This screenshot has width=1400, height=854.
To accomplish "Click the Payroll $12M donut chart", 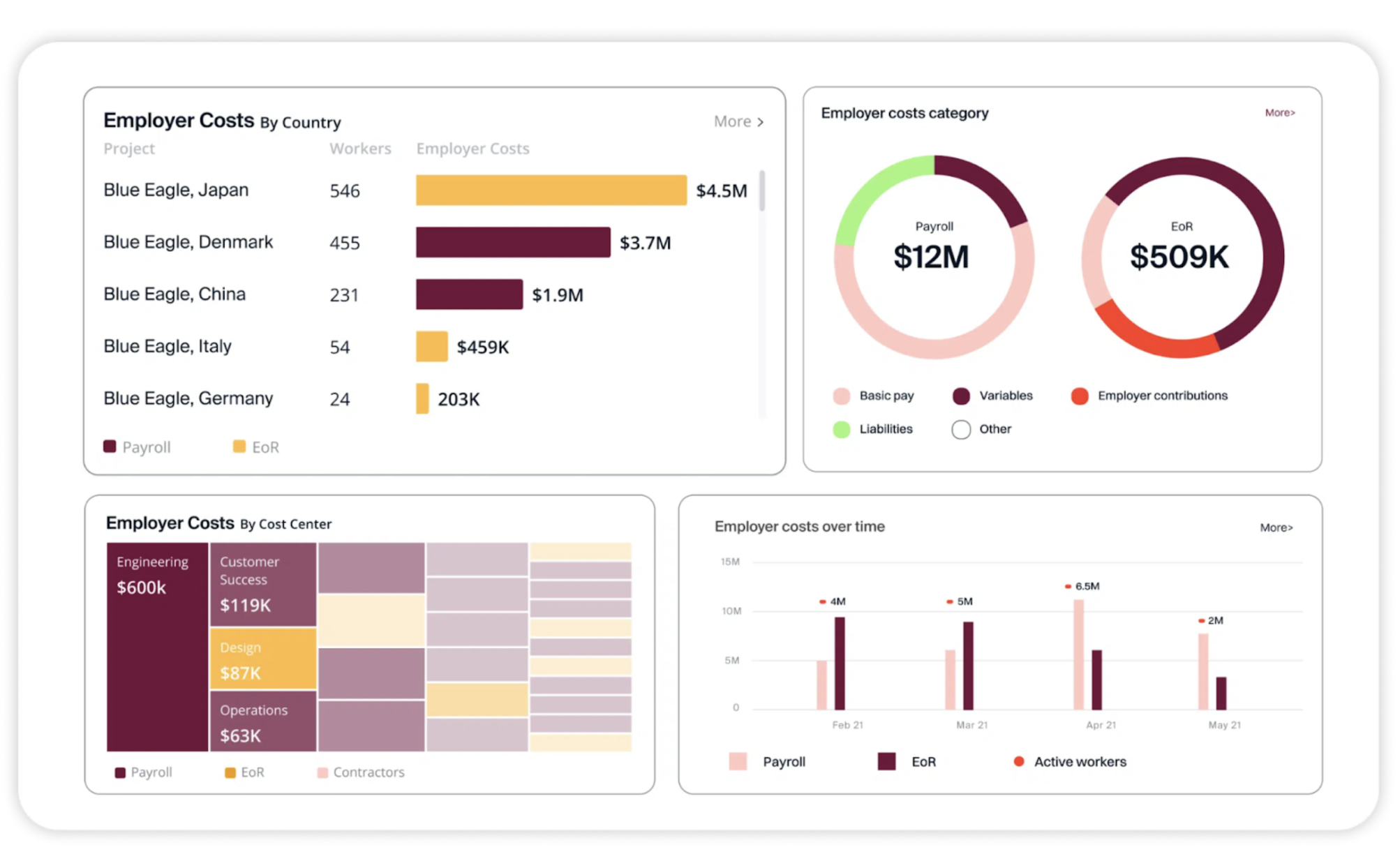I will [x=934, y=257].
